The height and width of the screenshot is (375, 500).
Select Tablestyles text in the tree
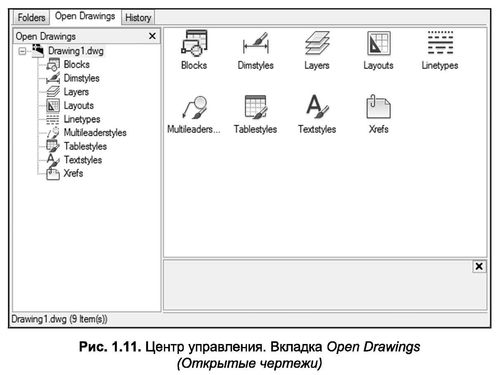[x=85, y=146]
